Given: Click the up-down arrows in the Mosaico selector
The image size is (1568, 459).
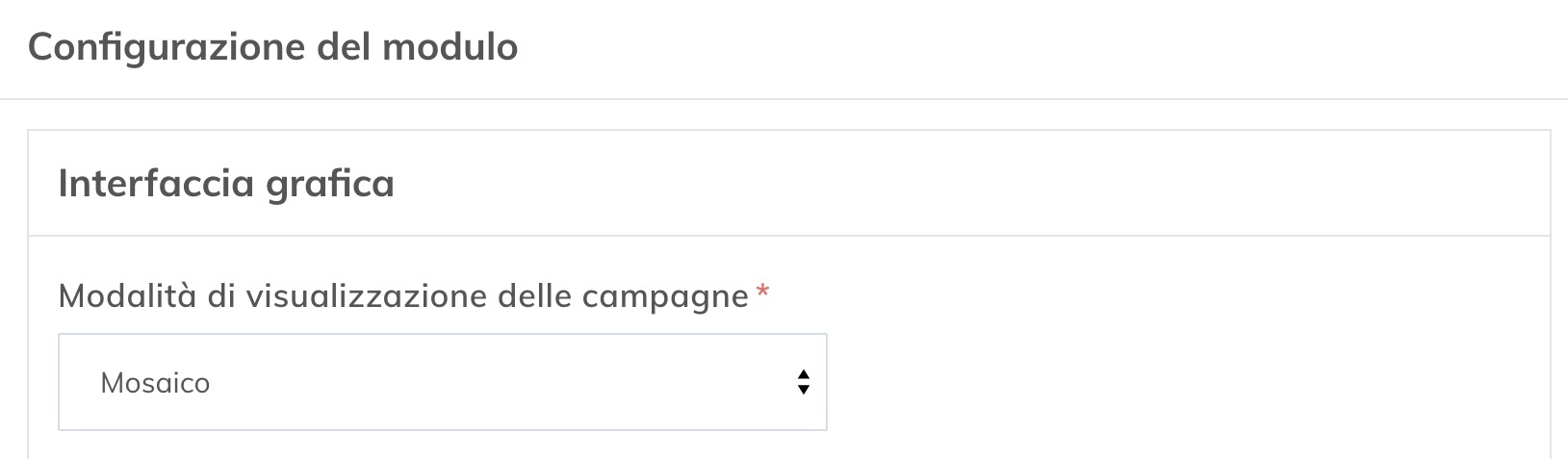Looking at the screenshot, I should pos(803,382).
